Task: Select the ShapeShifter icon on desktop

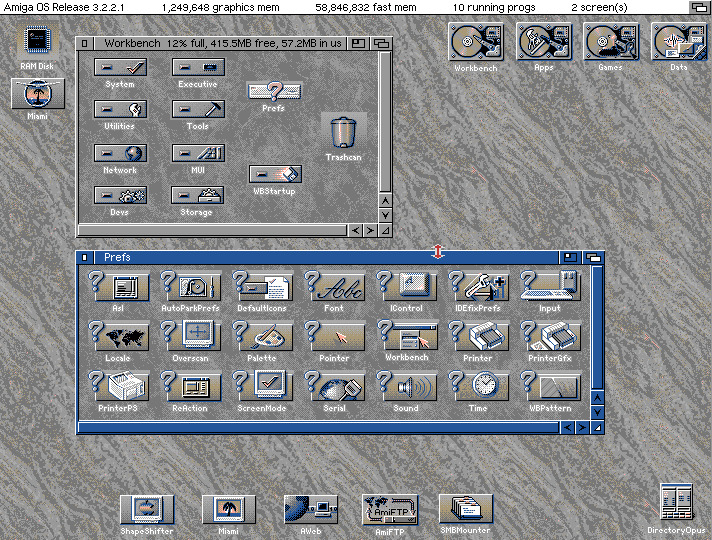Action: [147, 510]
